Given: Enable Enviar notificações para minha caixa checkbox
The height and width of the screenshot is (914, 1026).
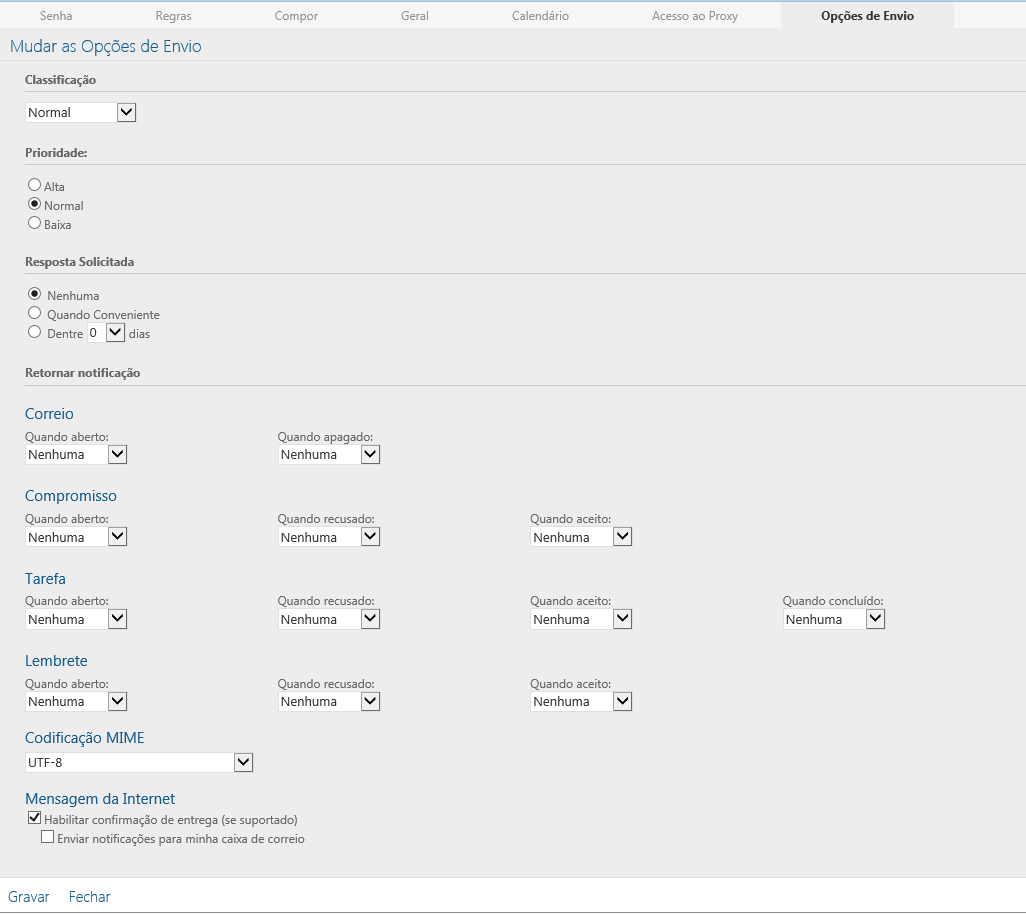Looking at the screenshot, I should coord(47,838).
